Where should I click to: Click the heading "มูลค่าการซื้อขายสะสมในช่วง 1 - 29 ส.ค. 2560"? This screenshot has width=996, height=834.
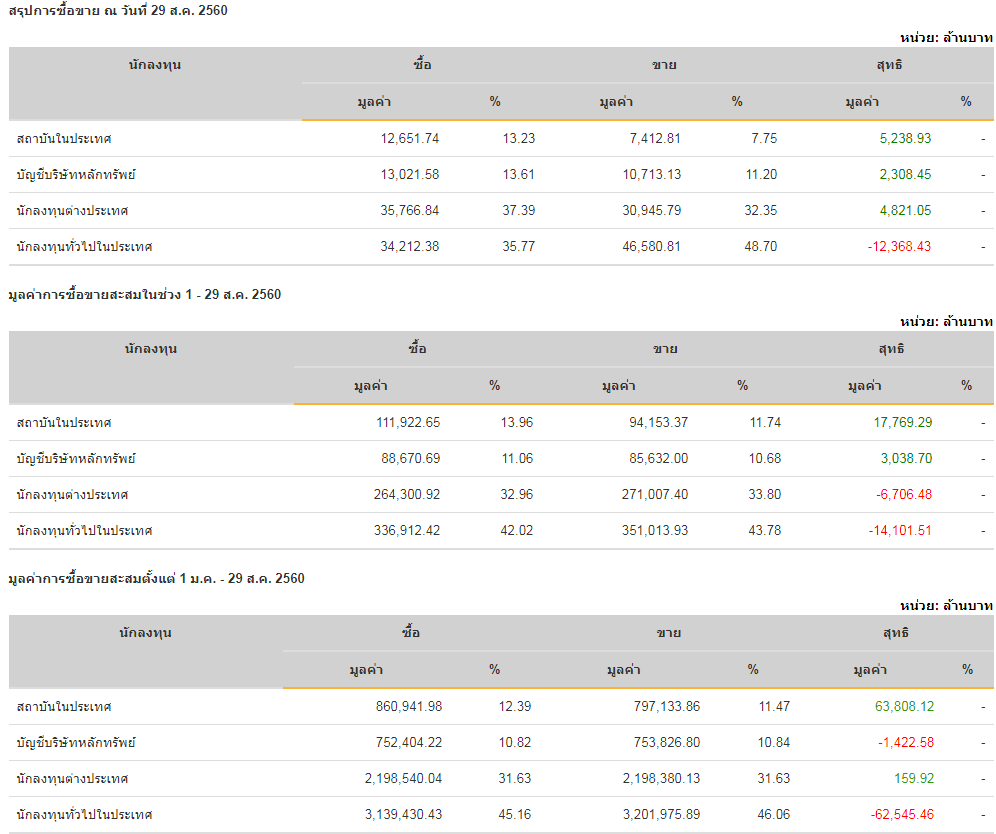click(x=144, y=294)
